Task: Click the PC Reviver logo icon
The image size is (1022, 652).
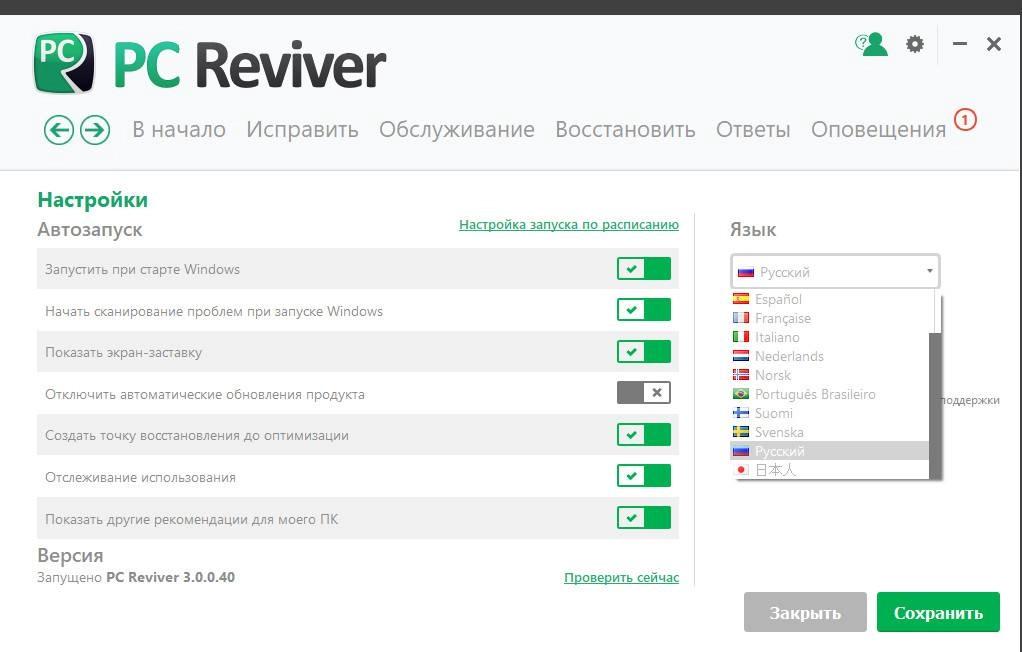Action: [x=64, y=63]
